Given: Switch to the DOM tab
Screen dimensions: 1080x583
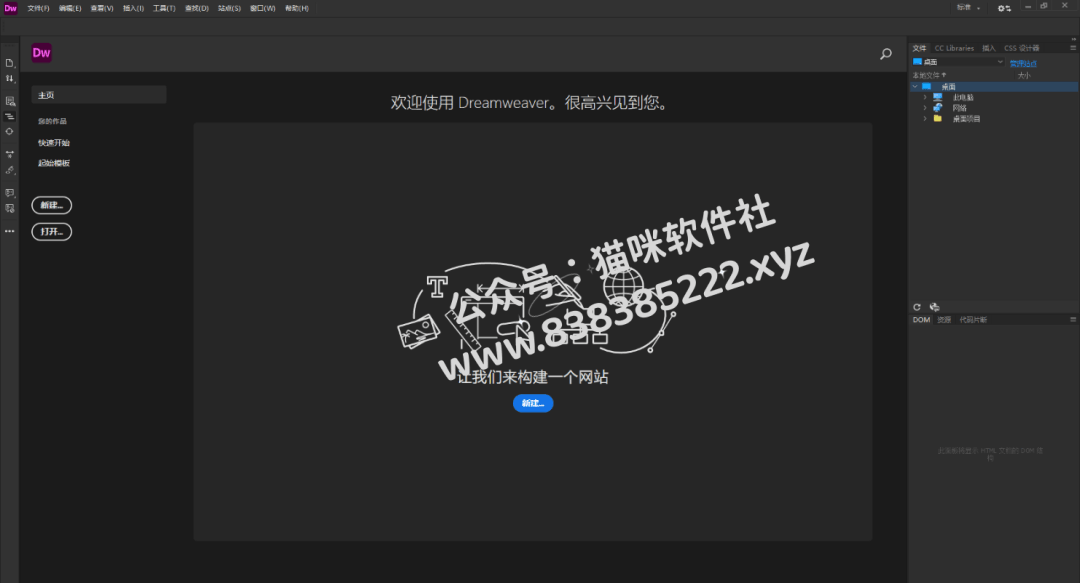Looking at the screenshot, I should (922, 320).
